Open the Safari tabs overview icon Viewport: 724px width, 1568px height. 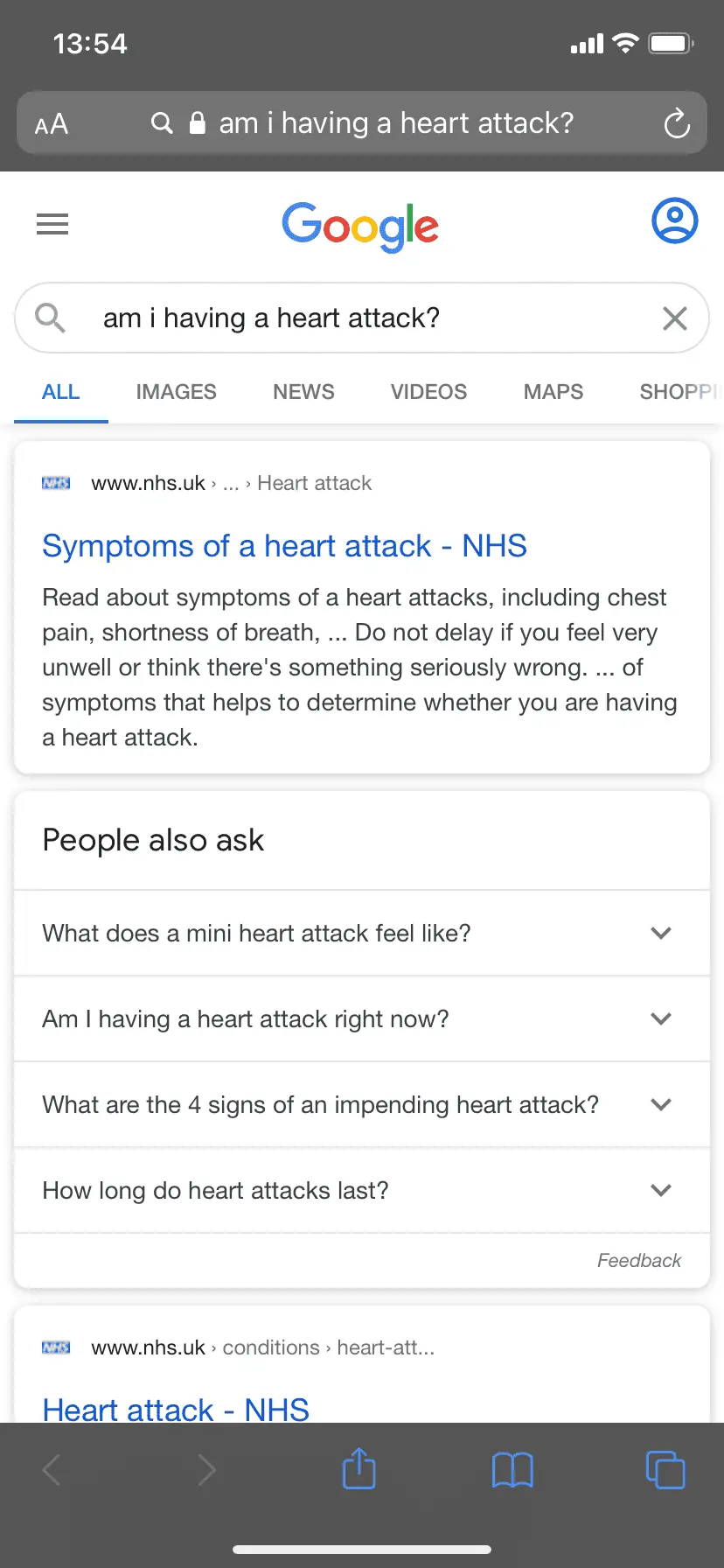[665, 1470]
